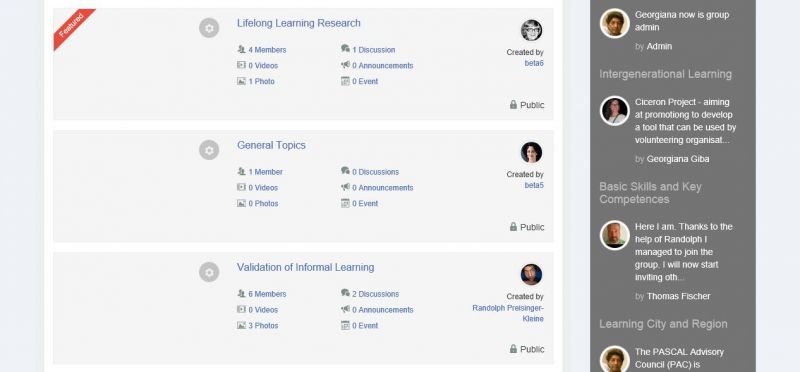The image size is (800, 372).
Task: Click Georgiana Giba author name
Action: [x=678, y=159]
